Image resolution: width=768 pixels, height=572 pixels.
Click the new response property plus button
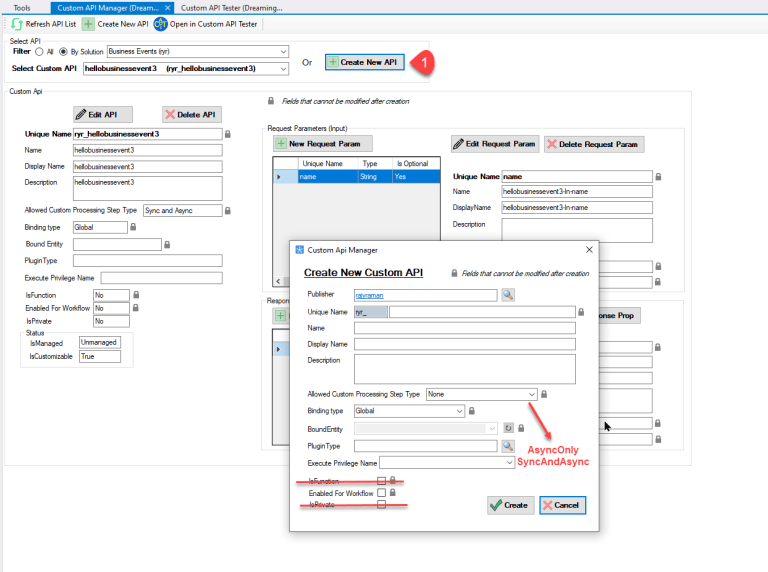click(281, 315)
